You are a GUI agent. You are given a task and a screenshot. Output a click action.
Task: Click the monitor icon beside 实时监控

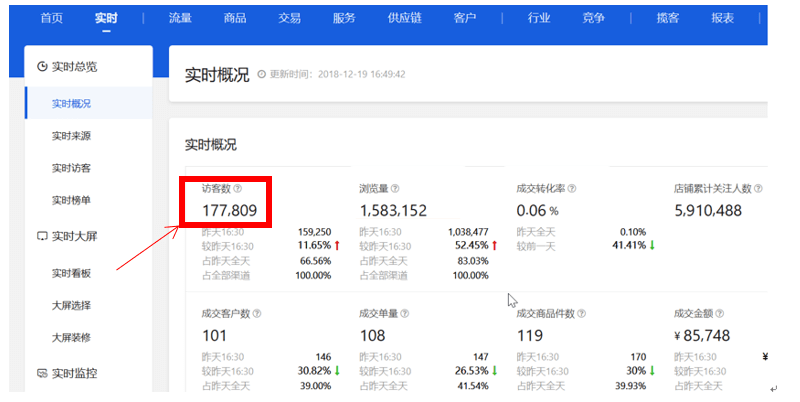42,373
